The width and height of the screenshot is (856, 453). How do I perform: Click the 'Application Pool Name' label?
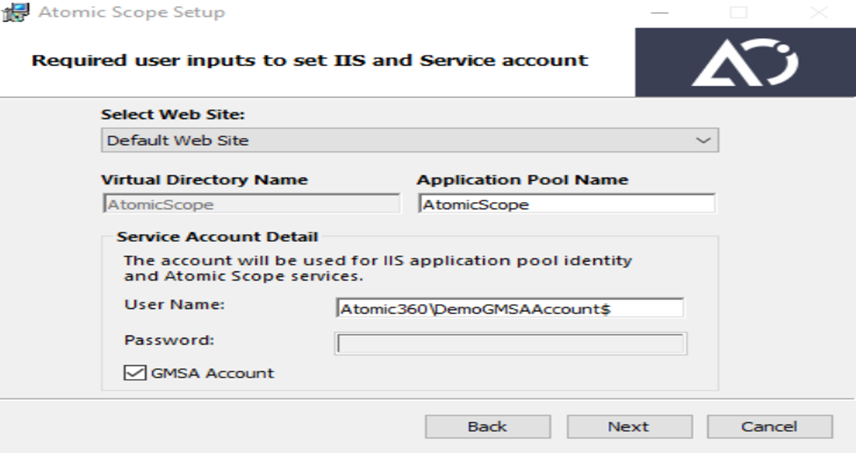point(522,180)
